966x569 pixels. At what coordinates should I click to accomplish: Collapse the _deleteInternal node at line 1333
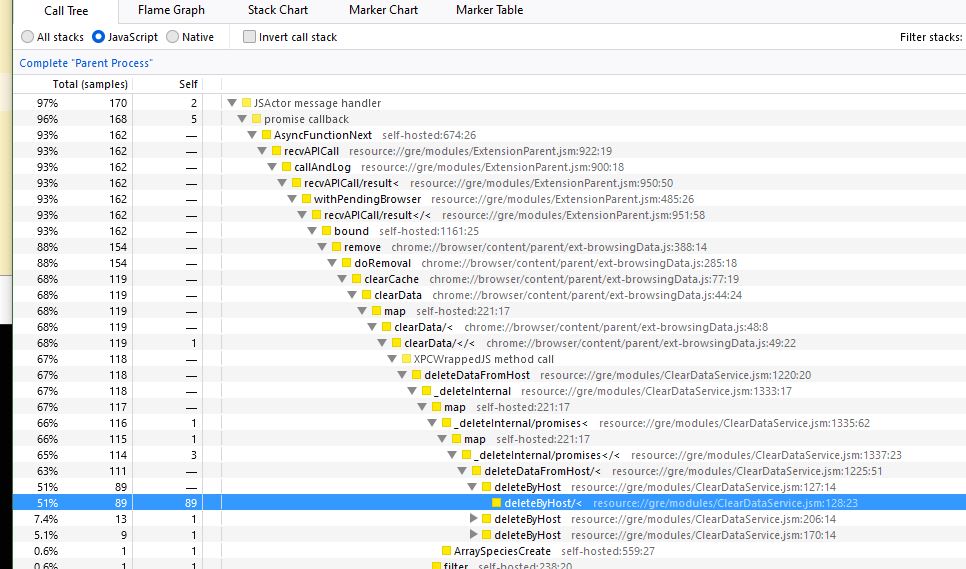pyautogui.click(x=412, y=391)
